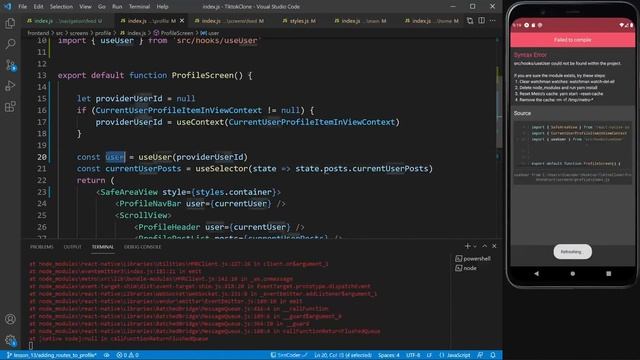Open the Run menu
This screenshot has width=640, height=360.
tap(117, 7)
